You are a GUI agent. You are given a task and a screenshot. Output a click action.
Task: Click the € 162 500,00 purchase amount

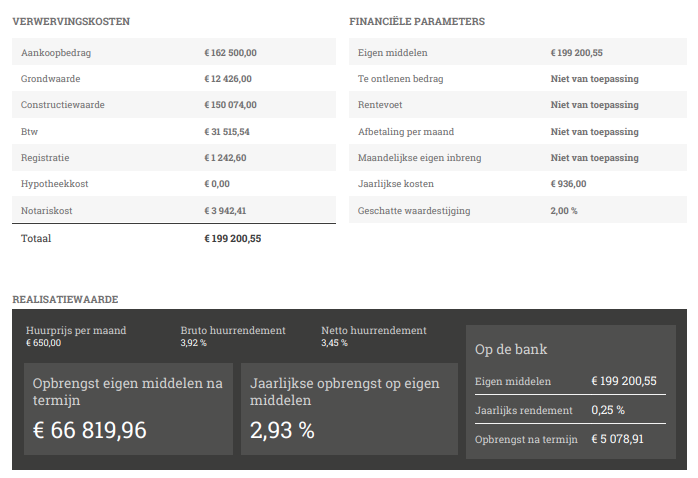coord(231,53)
